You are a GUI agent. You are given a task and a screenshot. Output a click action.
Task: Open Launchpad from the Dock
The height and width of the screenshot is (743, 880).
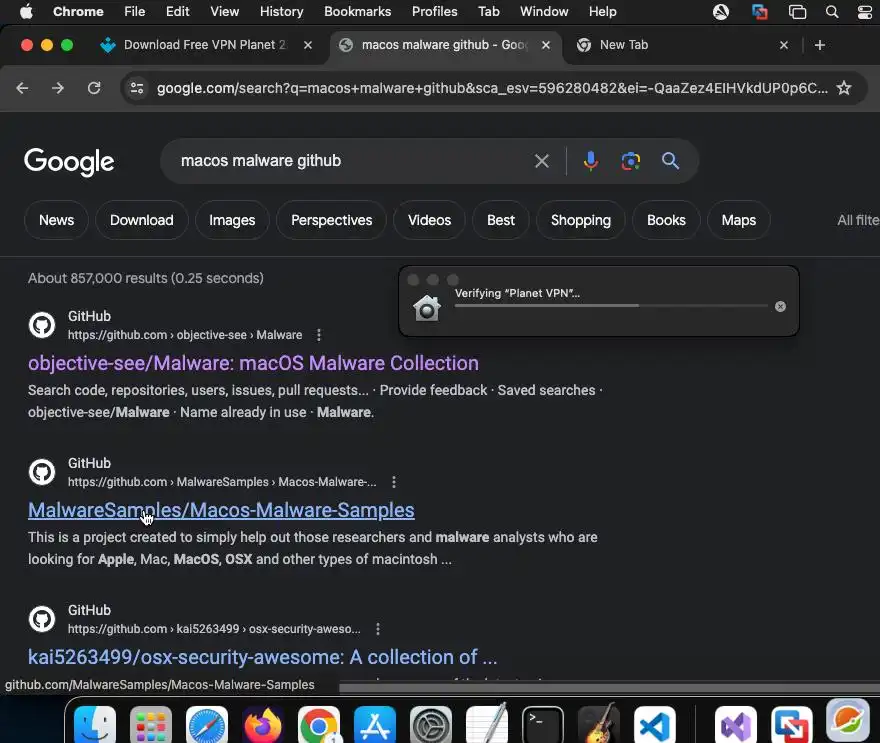(x=151, y=724)
